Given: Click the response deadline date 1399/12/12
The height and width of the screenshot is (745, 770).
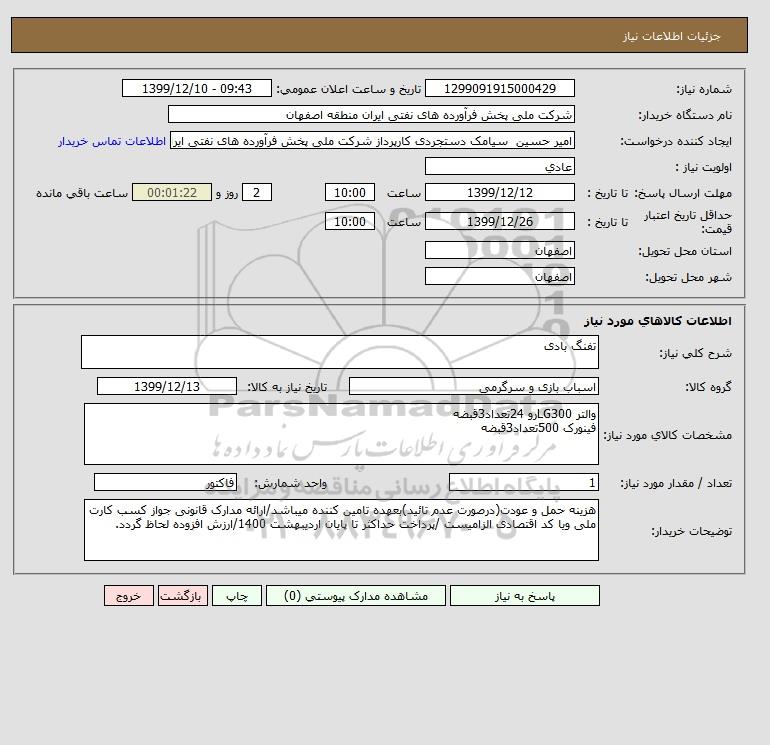Looking at the screenshot, I should tap(499, 193).
